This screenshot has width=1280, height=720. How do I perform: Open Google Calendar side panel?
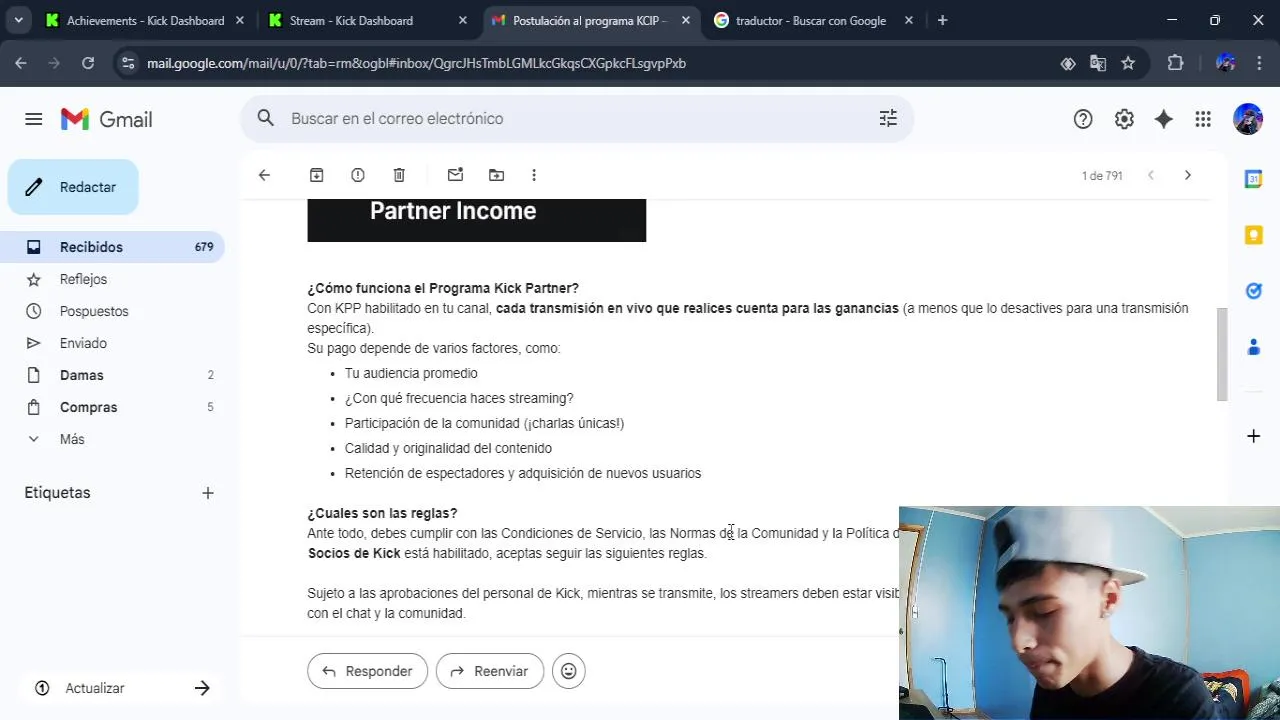[1253, 179]
